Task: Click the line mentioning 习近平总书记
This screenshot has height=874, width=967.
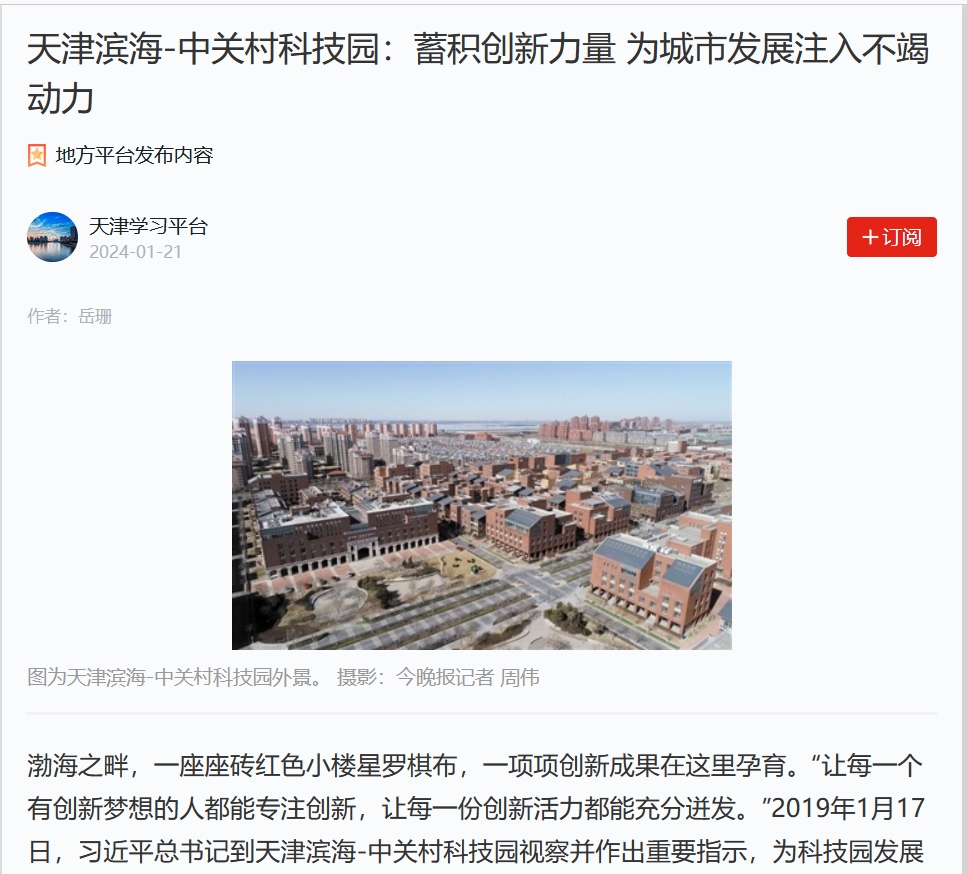Action: click(475, 852)
